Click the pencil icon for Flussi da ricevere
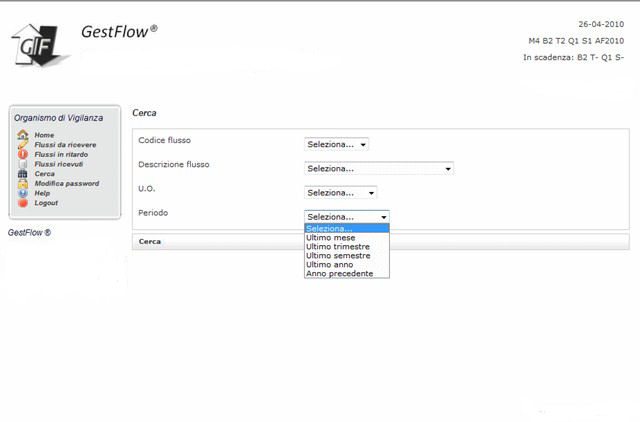This screenshot has width=640, height=422. pyautogui.click(x=23, y=144)
